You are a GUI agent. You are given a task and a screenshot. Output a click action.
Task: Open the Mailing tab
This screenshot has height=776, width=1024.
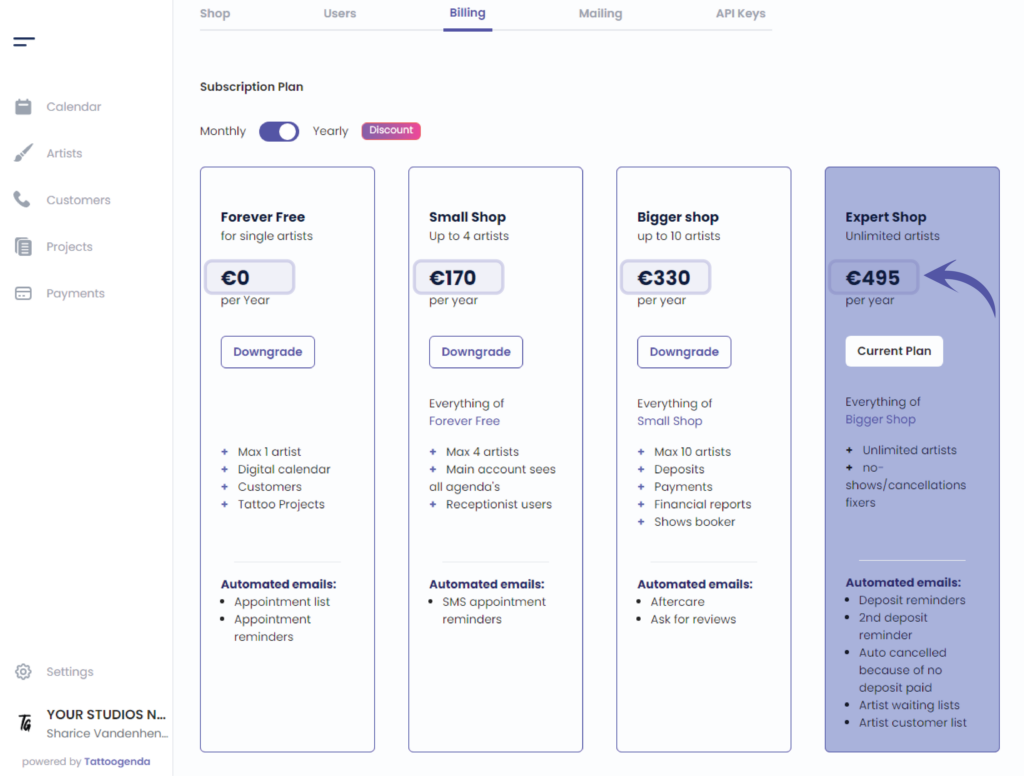point(600,13)
